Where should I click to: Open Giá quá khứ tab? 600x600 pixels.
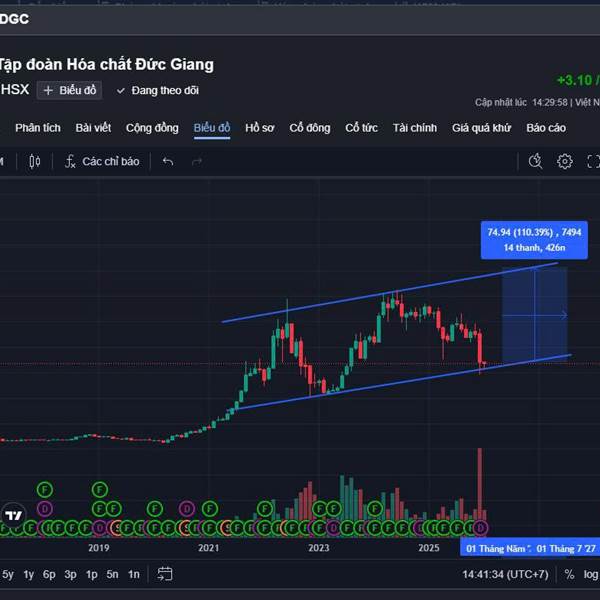pos(481,128)
